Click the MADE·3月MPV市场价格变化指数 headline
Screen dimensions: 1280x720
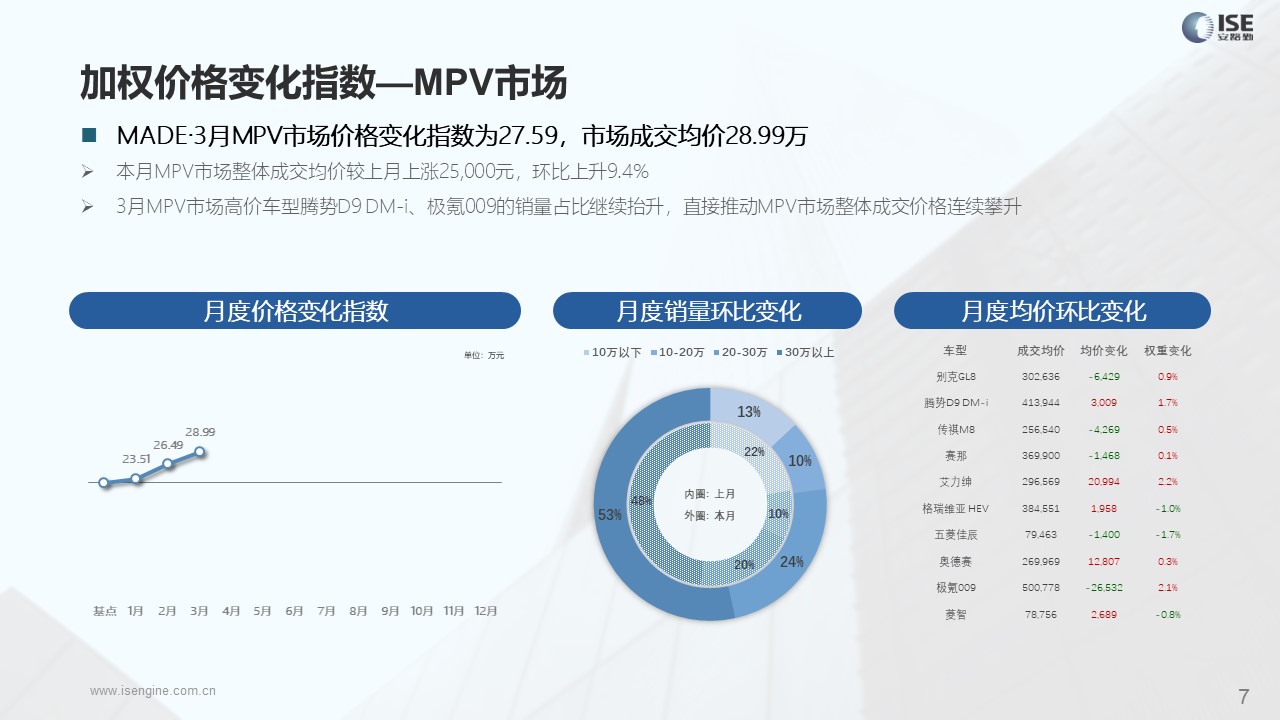click(462, 135)
